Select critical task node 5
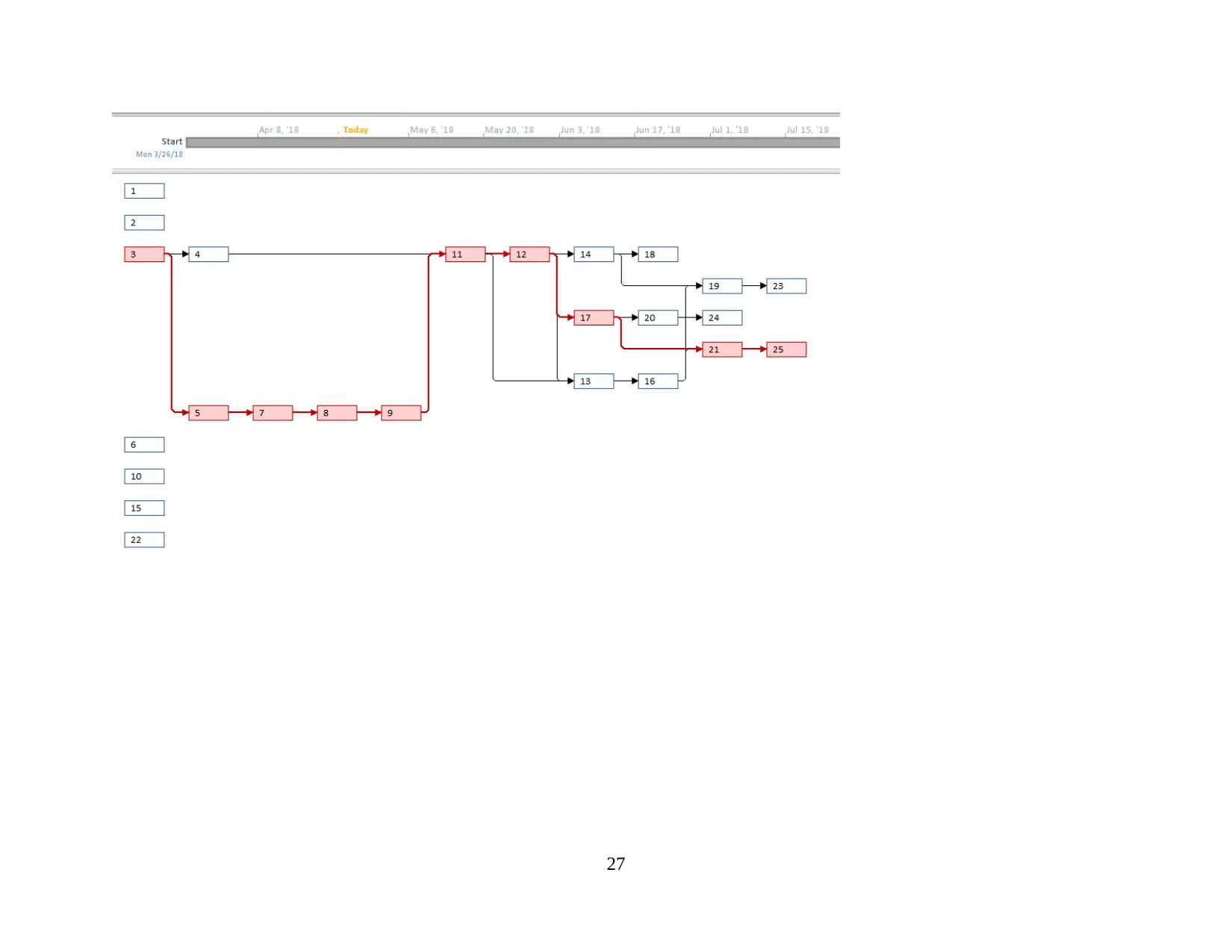Viewport: 1232px width, 952px height. tap(208, 413)
